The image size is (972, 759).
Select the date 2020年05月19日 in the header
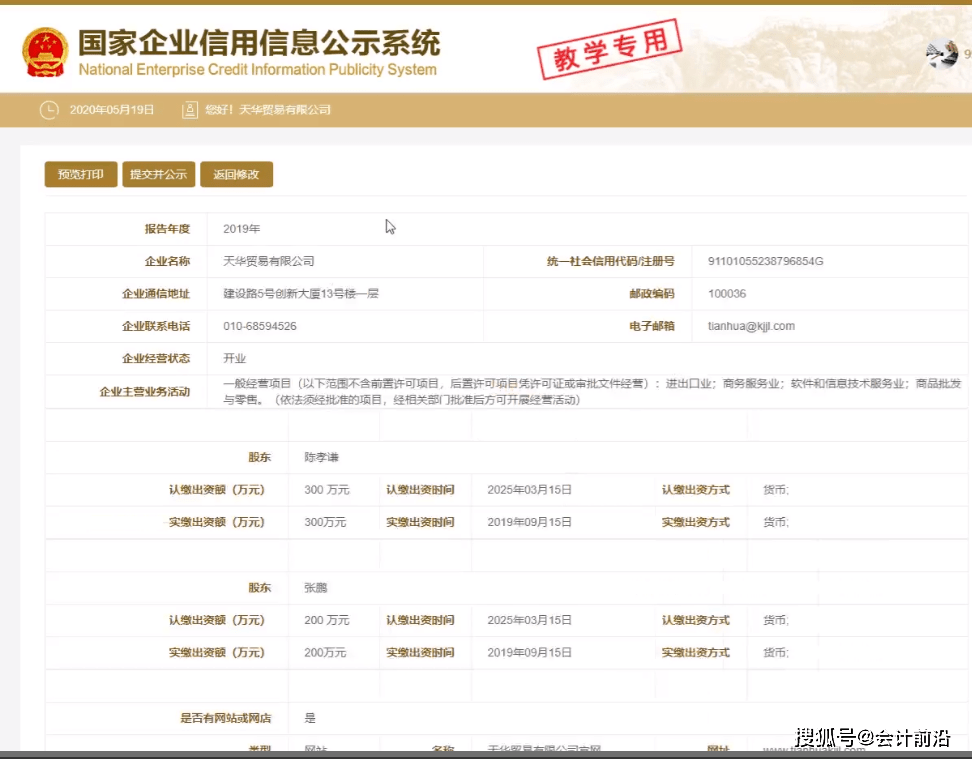112,110
